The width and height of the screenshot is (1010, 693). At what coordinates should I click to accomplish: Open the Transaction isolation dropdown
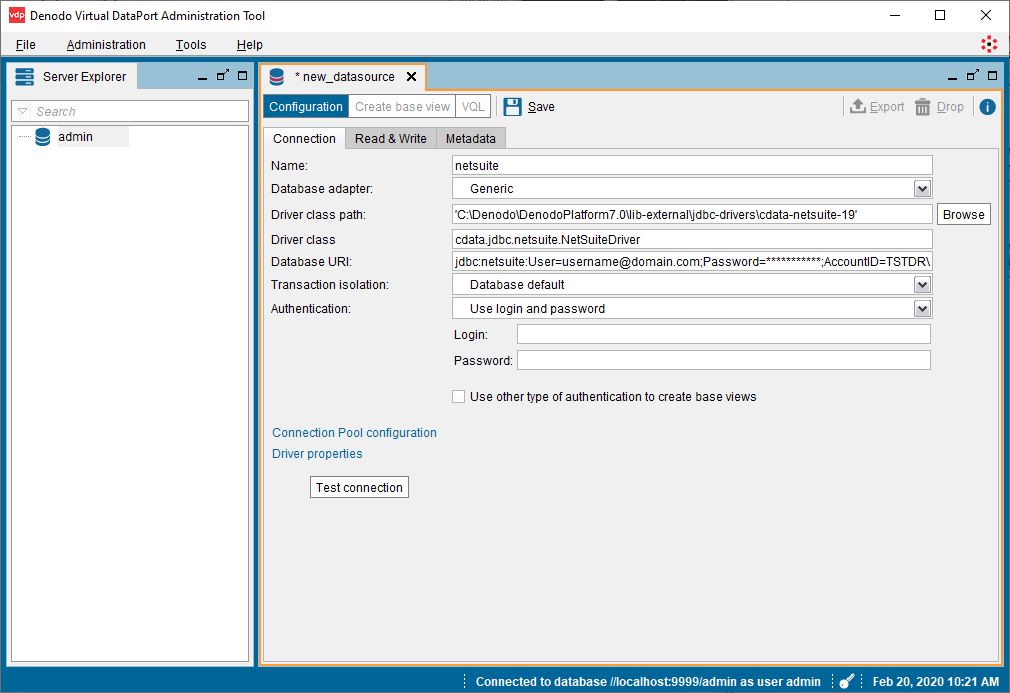pyautogui.click(x=922, y=285)
